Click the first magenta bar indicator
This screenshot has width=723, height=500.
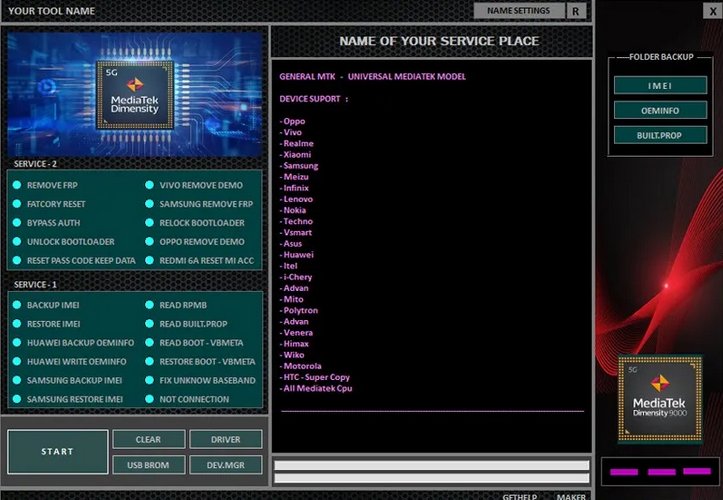click(624, 472)
